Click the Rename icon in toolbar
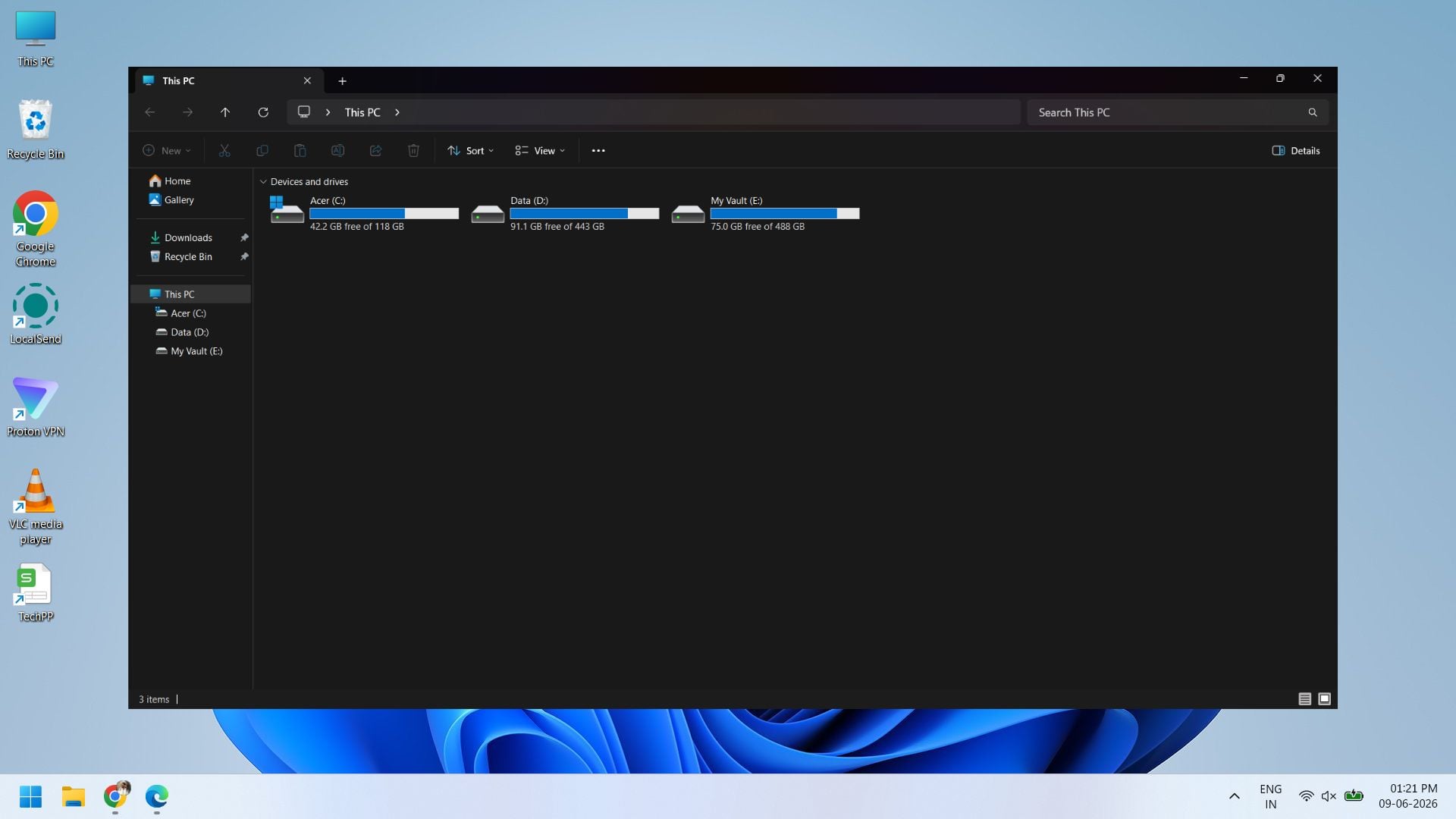1456x819 pixels. tap(338, 151)
